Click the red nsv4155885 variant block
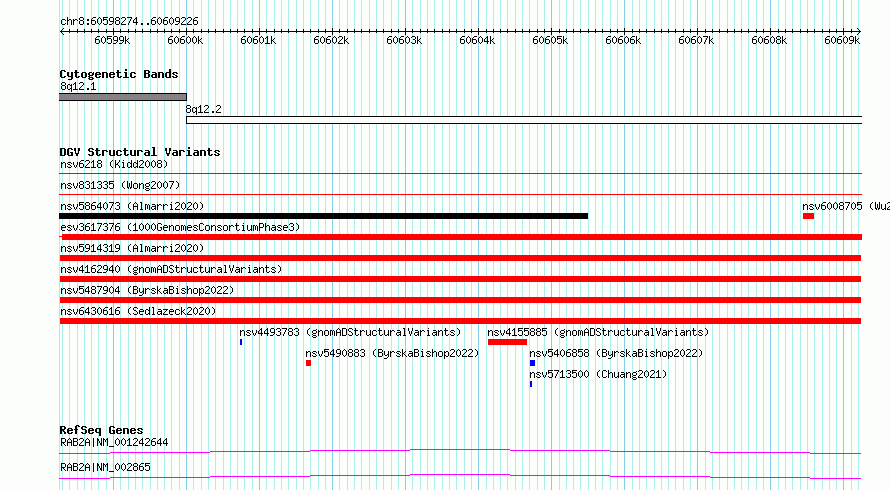Viewport: 890px width, 490px height. 507,342
